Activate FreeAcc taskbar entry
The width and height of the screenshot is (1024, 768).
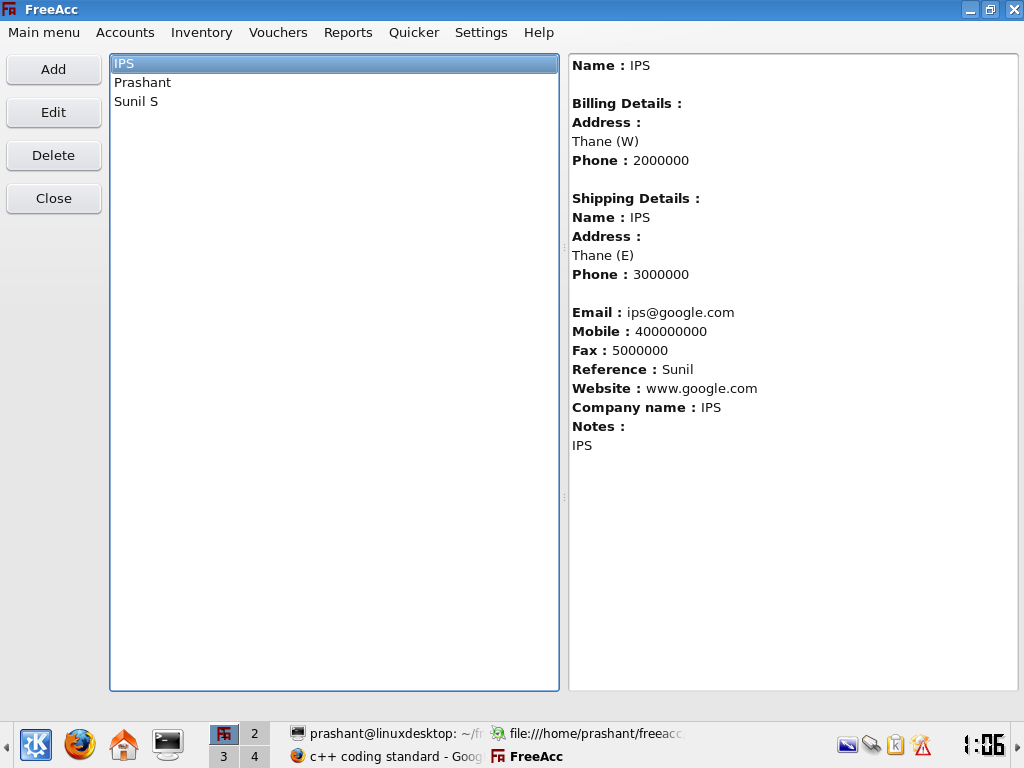tap(586, 756)
